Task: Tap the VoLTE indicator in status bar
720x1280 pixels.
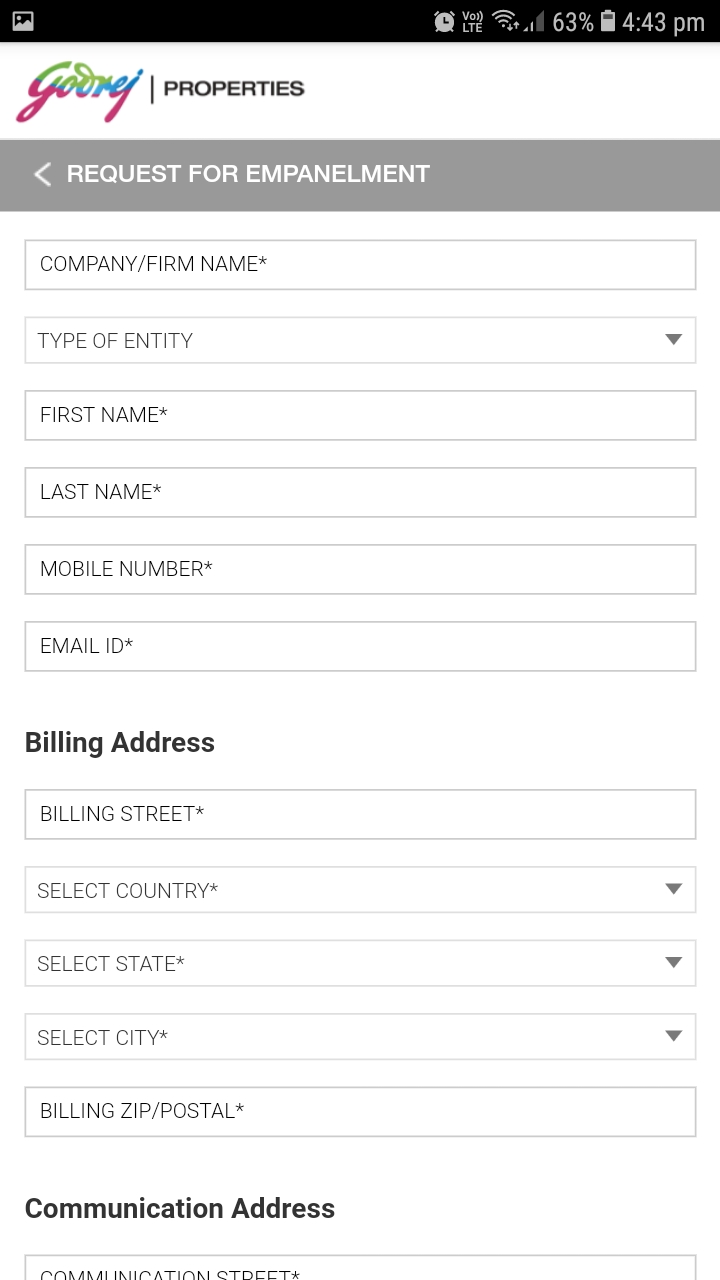Action: (x=473, y=21)
